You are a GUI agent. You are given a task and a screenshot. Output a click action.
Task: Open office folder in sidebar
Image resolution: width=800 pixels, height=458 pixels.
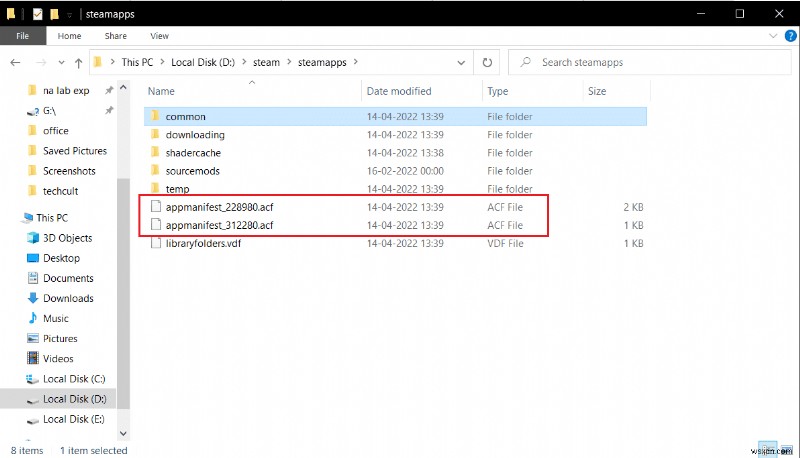[x=56, y=131]
